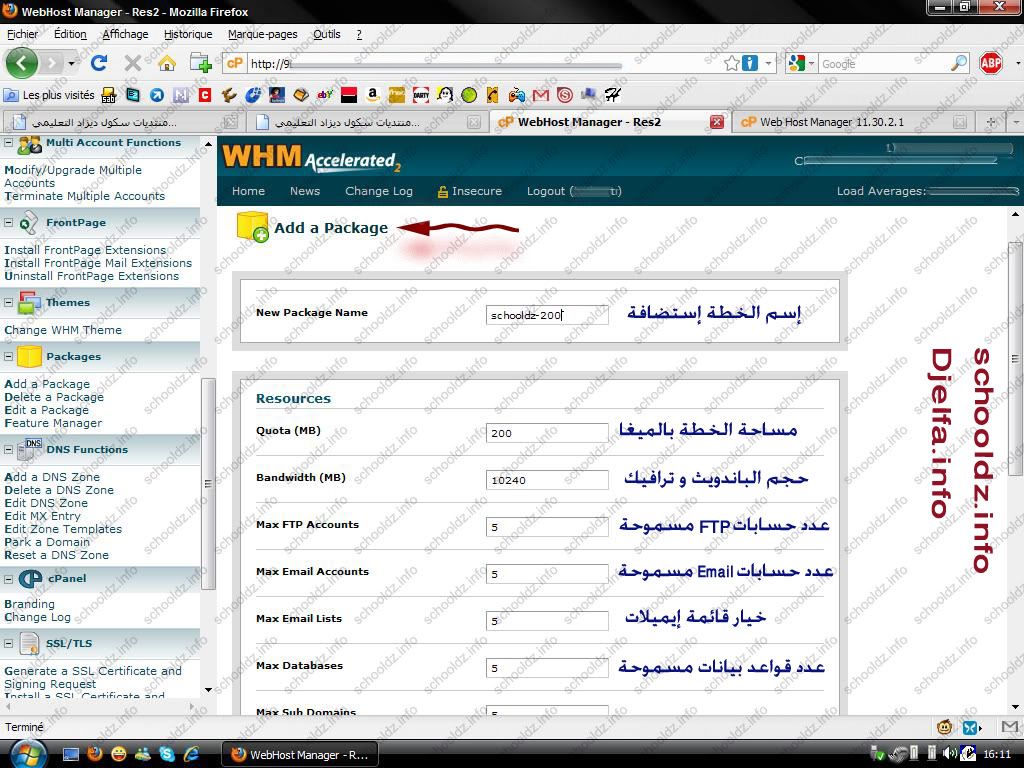
Task: Open the Outils menu
Action: point(327,34)
